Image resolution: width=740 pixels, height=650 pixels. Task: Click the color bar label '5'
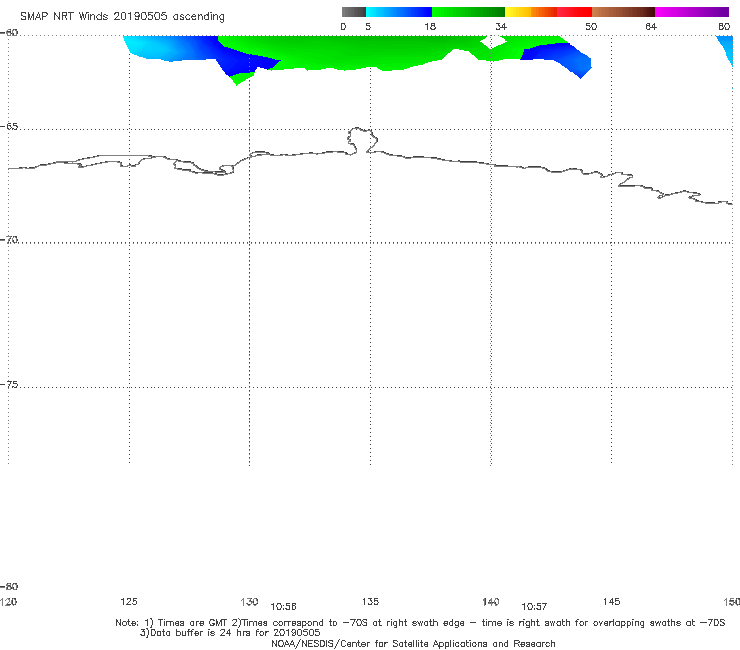368,26
